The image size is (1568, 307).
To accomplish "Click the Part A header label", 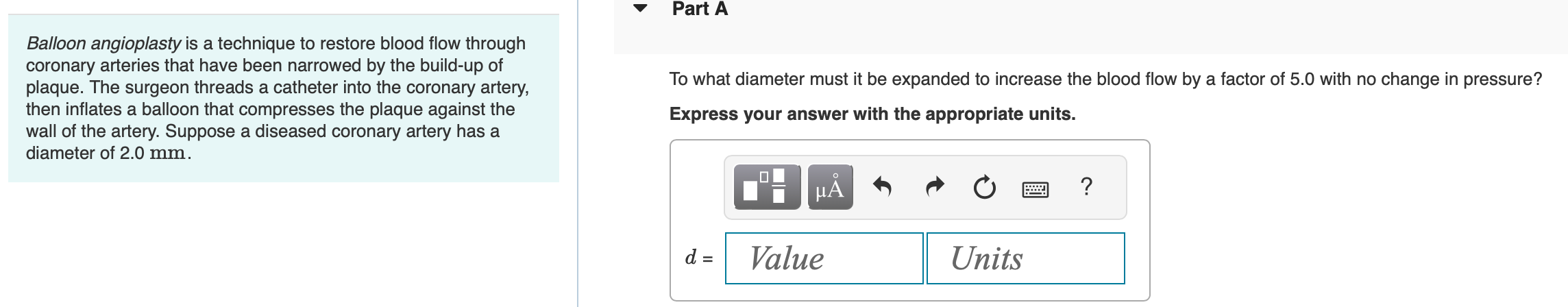I will coord(700,9).
